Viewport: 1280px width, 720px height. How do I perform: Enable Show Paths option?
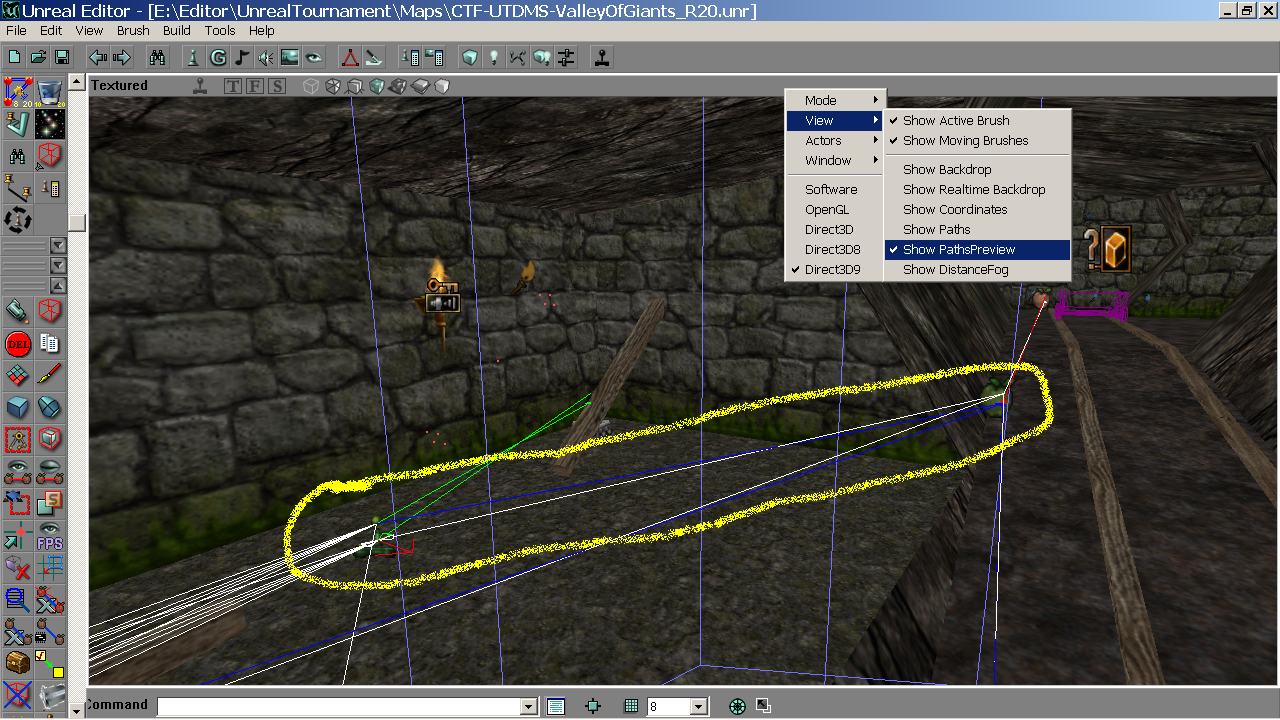point(978,229)
